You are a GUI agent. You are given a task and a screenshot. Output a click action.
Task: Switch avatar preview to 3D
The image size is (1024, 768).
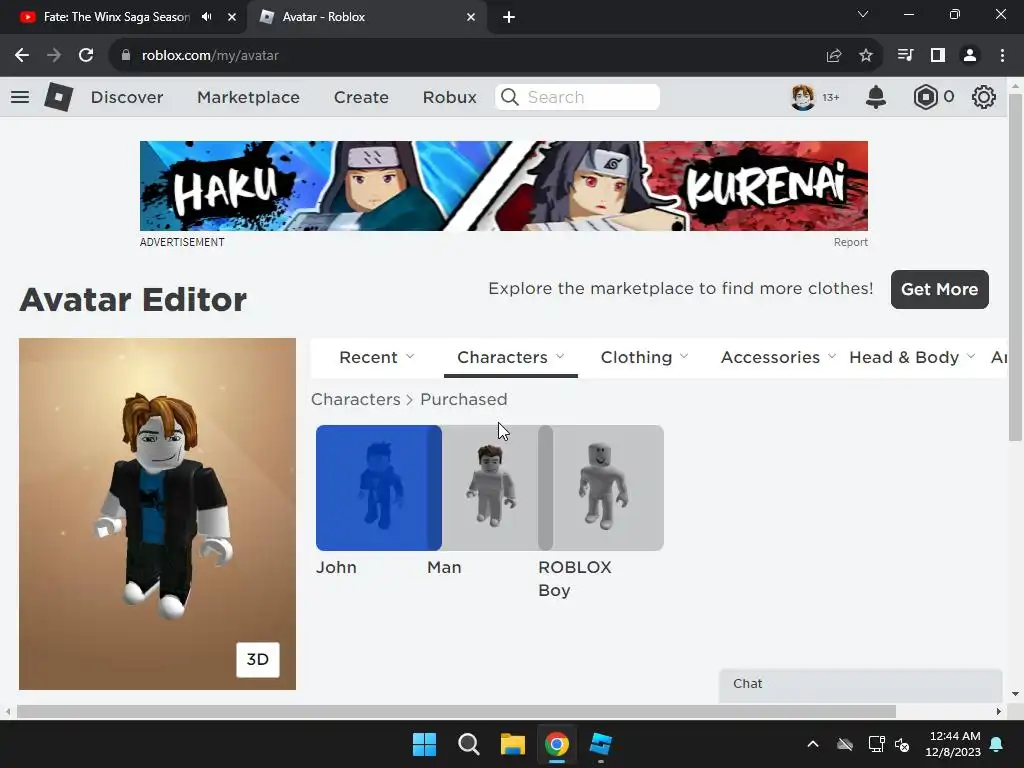tap(257, 660)
